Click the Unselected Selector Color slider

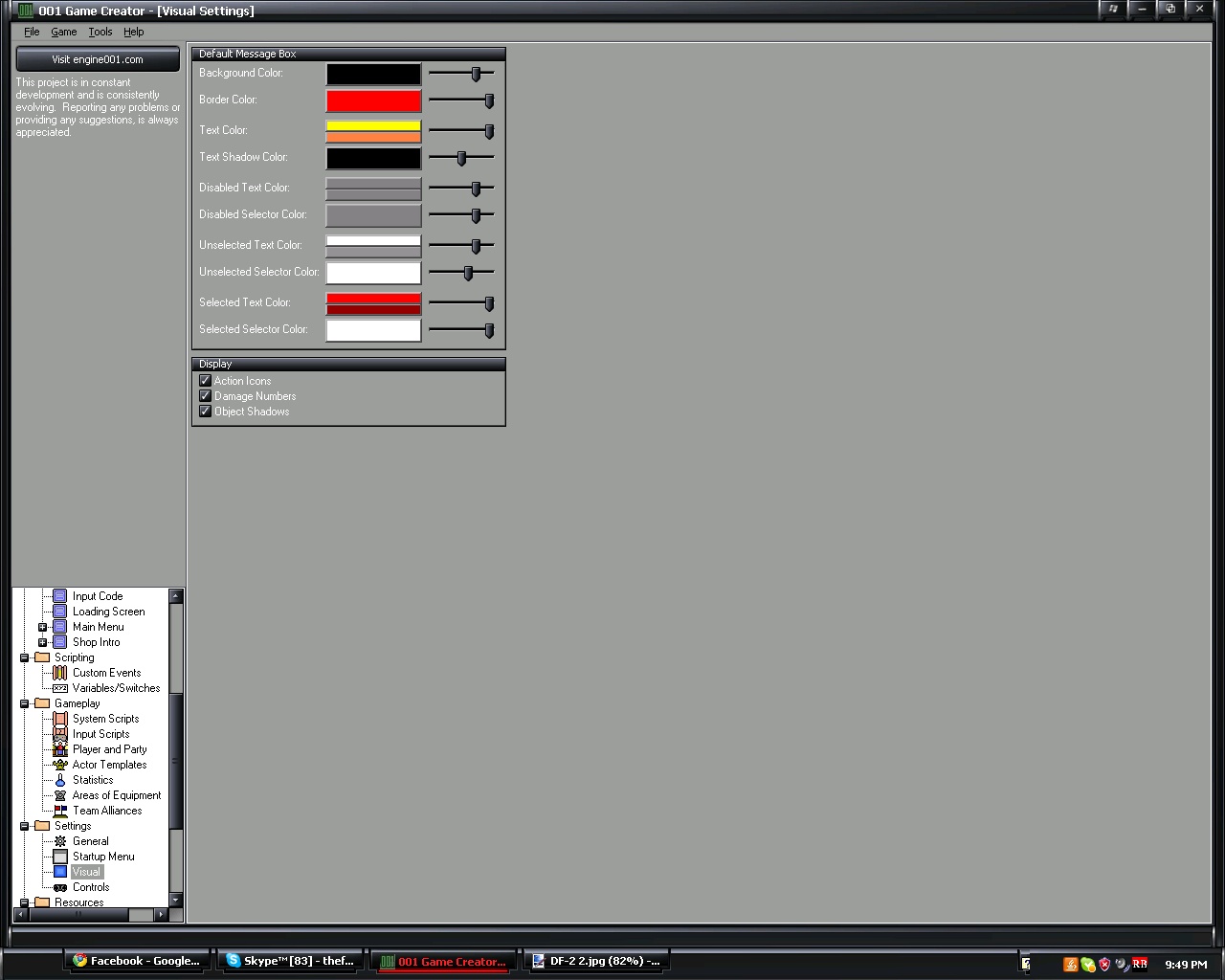[x=461, y=273]
